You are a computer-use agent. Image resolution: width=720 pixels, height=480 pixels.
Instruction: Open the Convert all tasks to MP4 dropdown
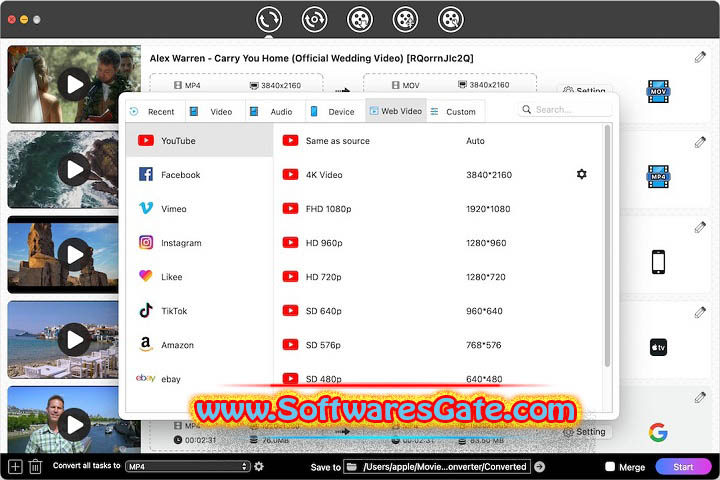click(188, 467)
